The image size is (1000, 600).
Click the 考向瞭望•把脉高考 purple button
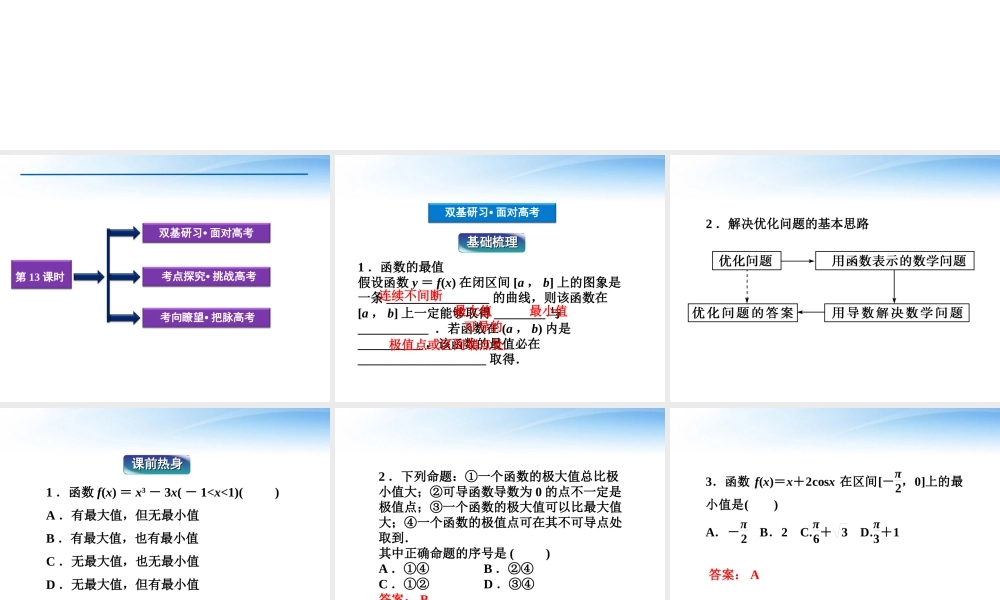(206, 318)
